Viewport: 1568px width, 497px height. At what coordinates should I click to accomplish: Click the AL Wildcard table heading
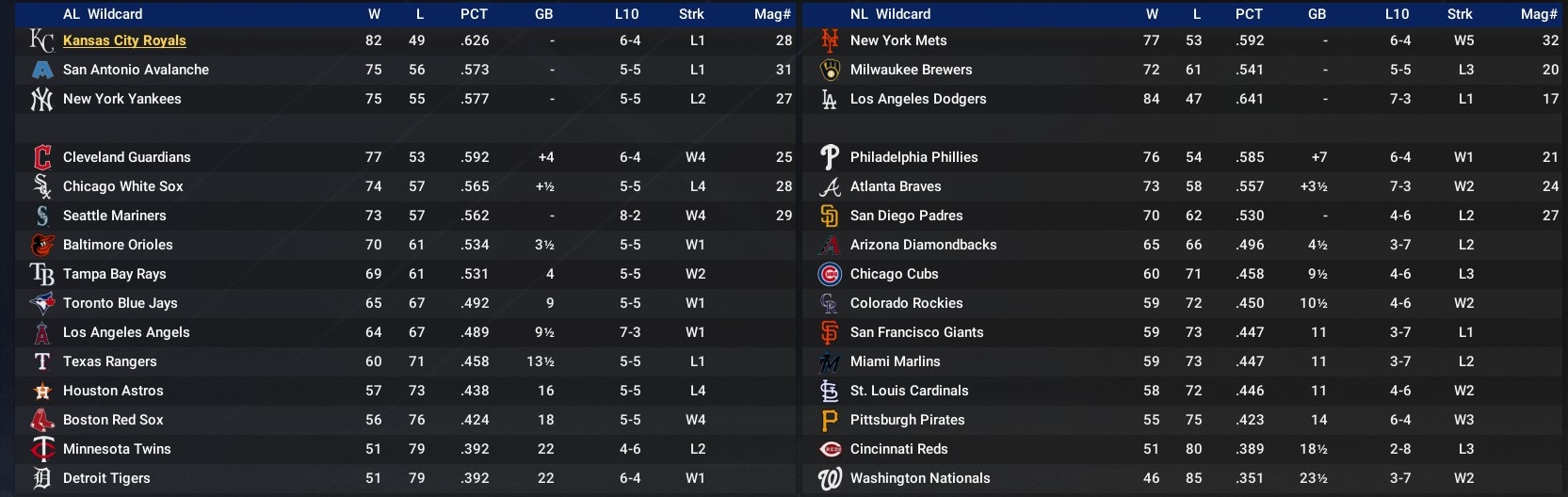click(103, 14)
